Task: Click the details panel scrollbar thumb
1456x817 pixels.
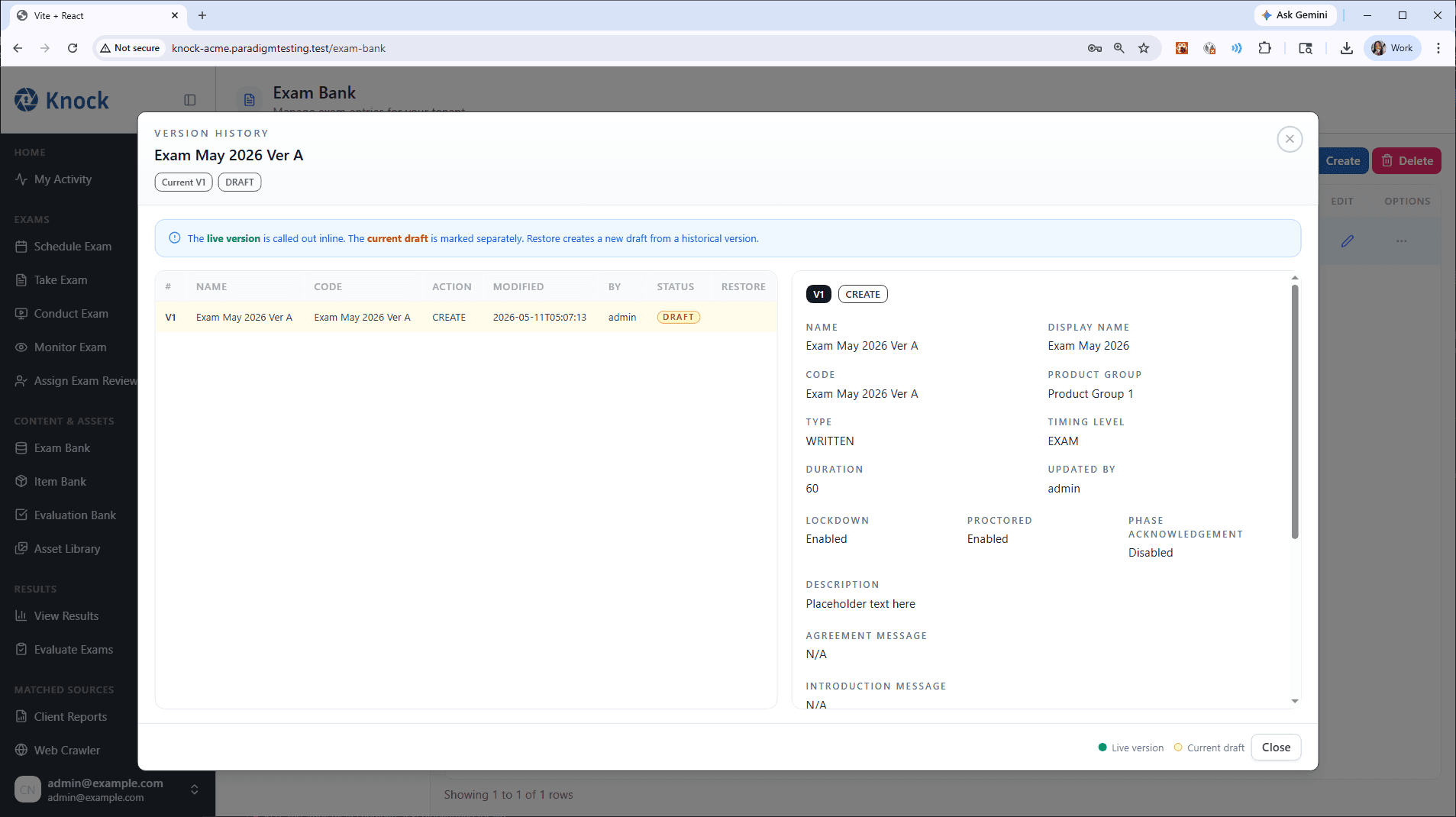Action: point(1295,411)
